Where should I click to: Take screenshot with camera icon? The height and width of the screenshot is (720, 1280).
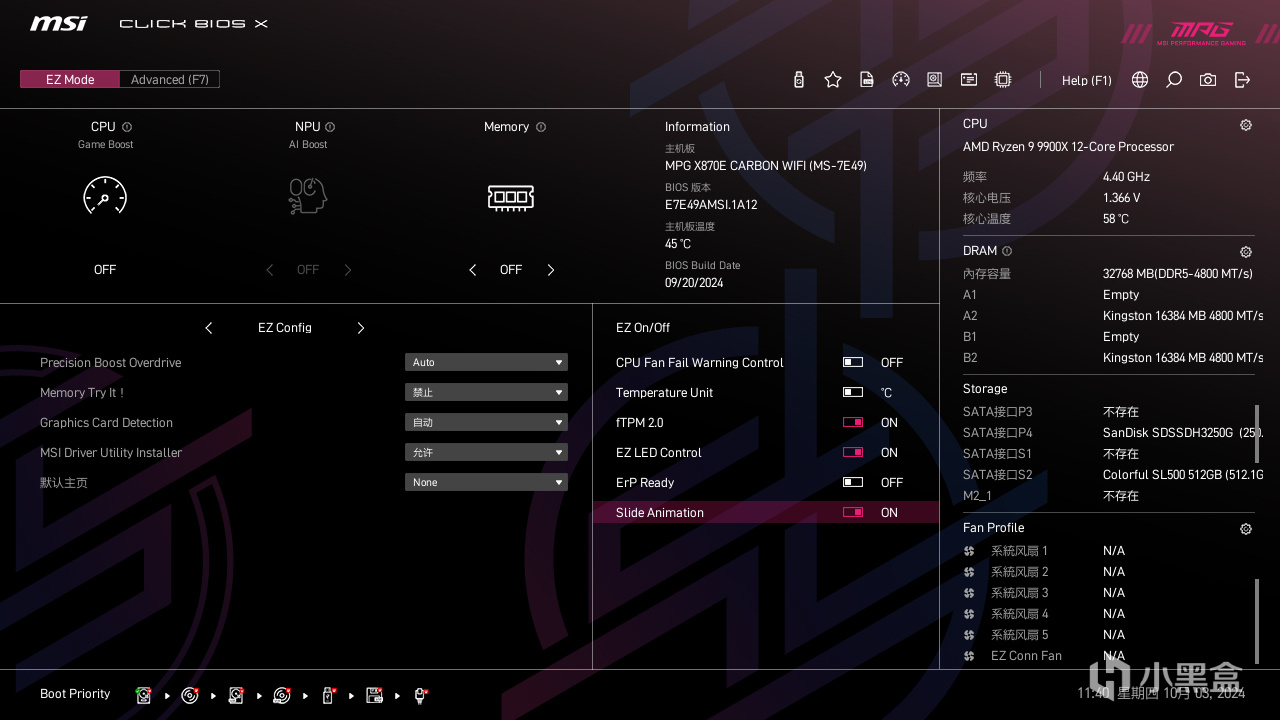pyautogui.click(x=1208, y=80)
